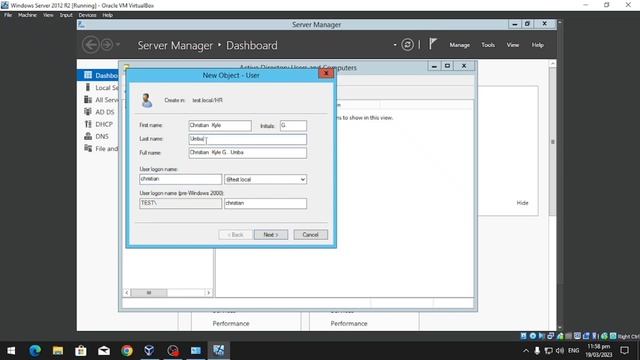Click the Server Manager vertical scrollbar

point(553,142)
